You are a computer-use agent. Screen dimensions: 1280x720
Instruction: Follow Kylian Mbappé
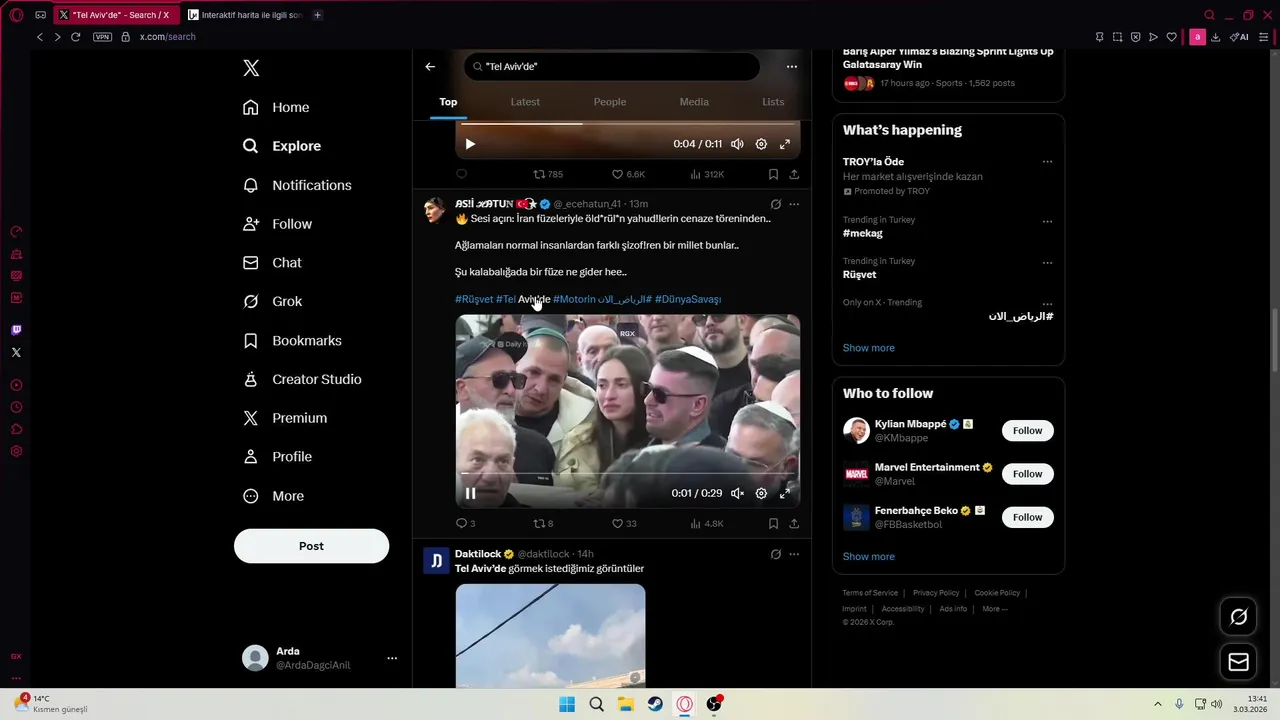click(1027, 431)
